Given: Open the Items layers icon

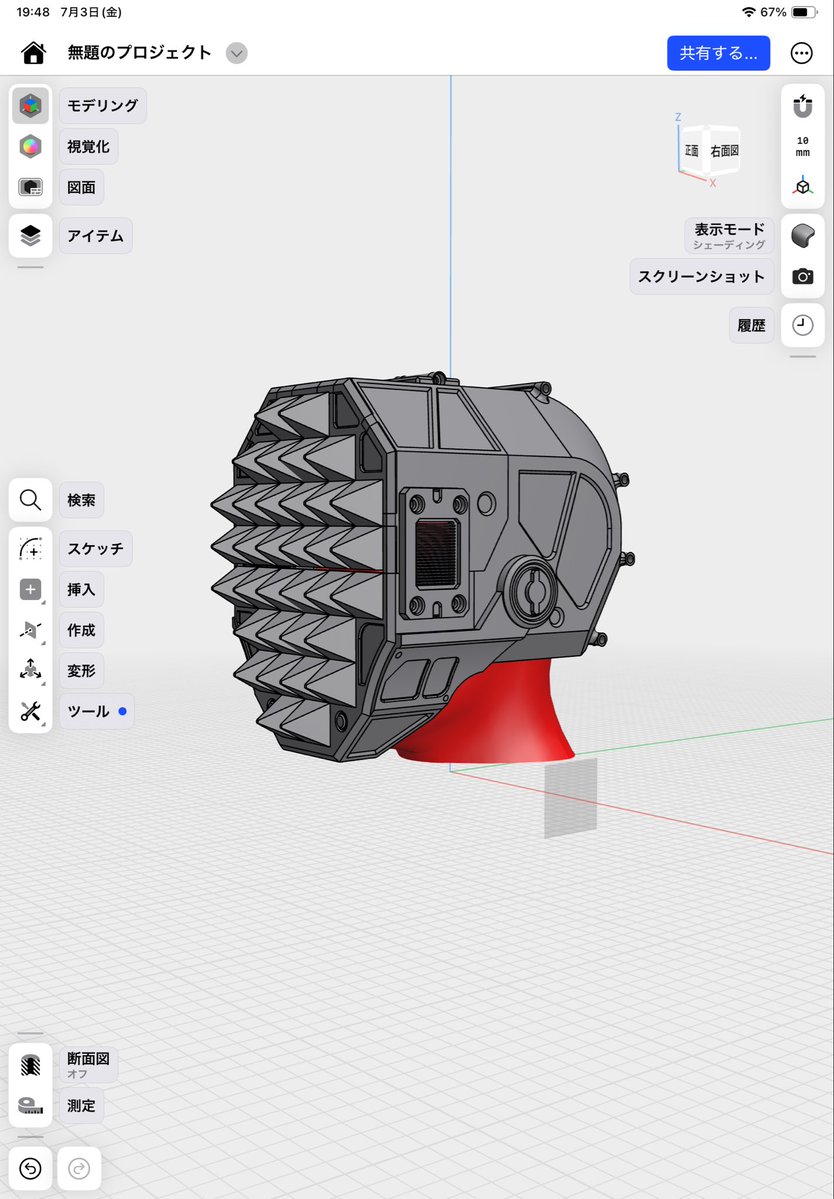Looking at the screenshot, I should (x=31, y=236).
